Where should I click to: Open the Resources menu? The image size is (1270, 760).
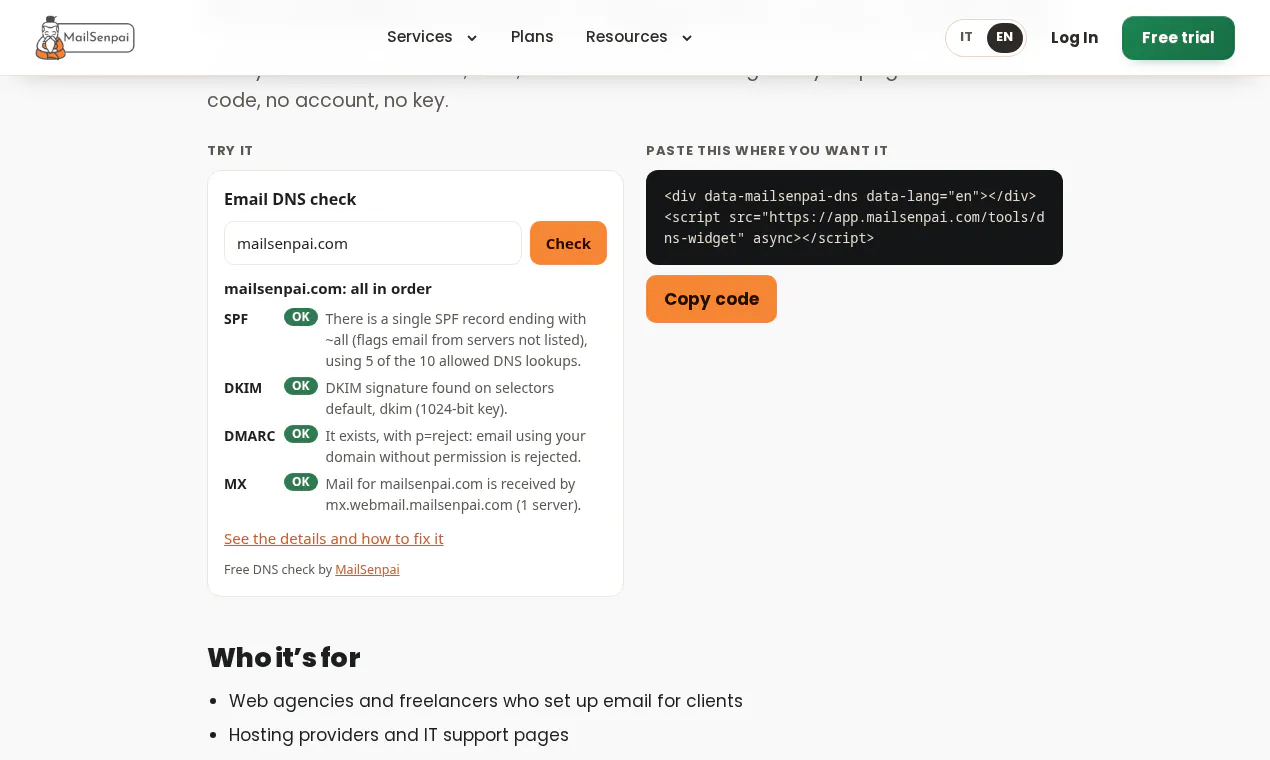[627, 37]
